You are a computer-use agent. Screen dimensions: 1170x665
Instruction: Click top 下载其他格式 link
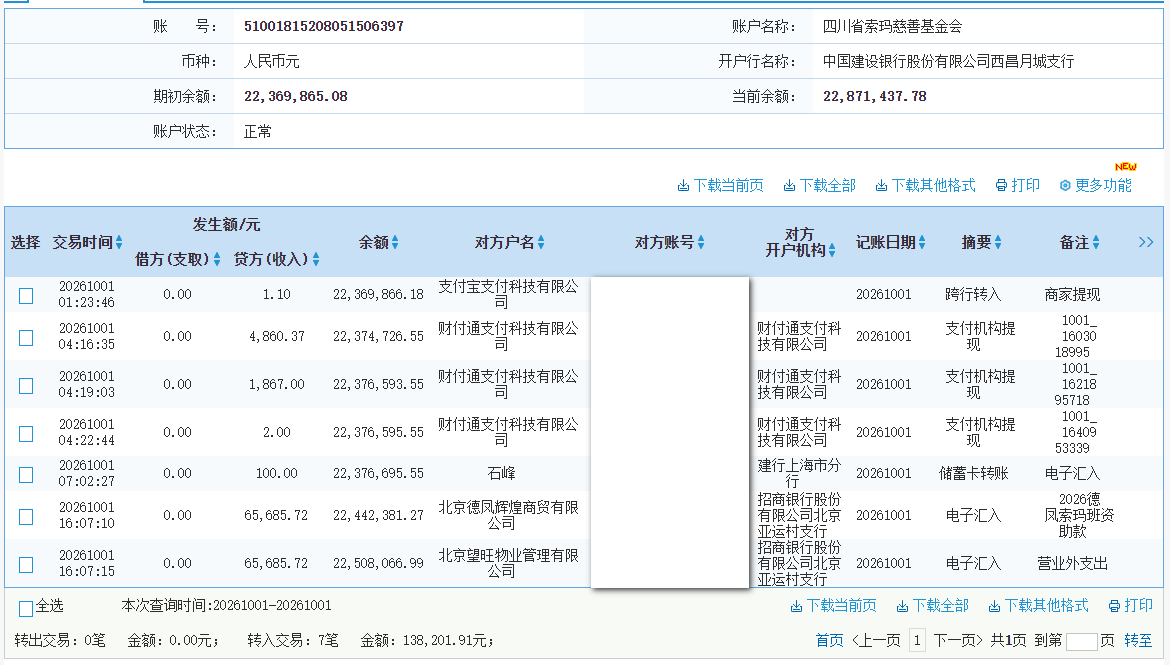(x=925, y=185)
